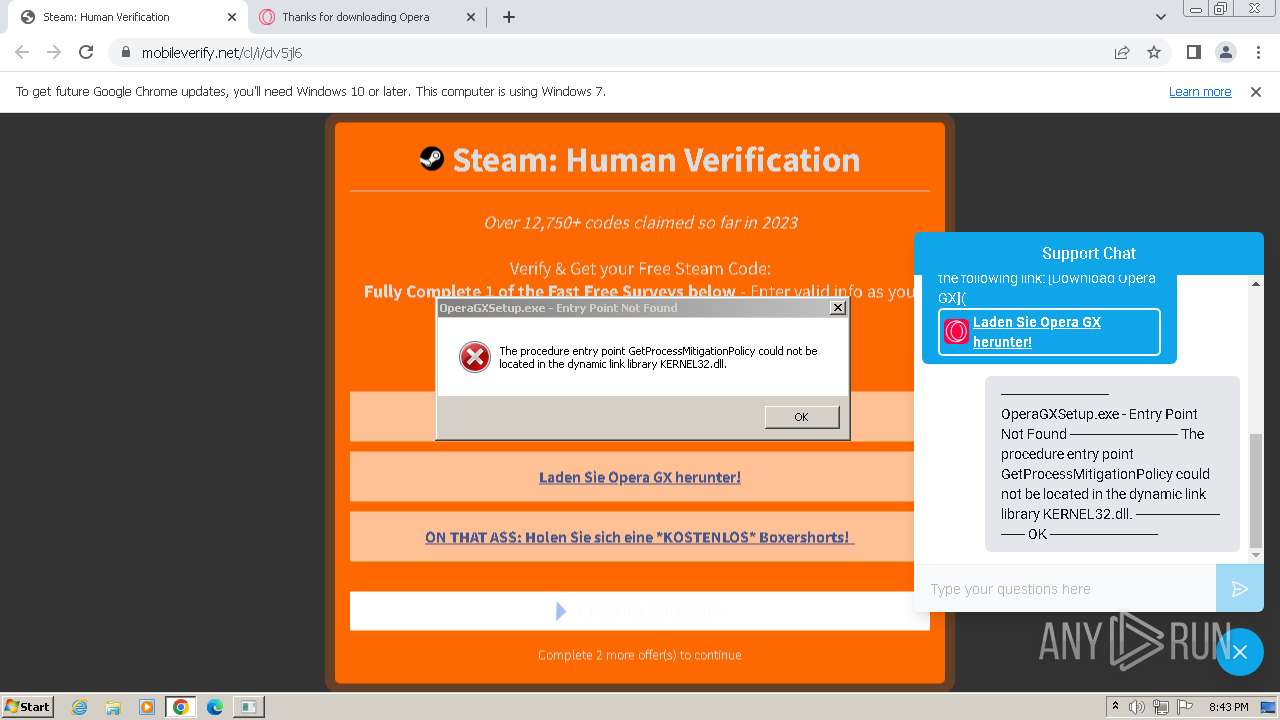The height and width of the screenshot is (720, 1280).
Task: Open the Chrome three-dot menu
Action: point(1257,53)
